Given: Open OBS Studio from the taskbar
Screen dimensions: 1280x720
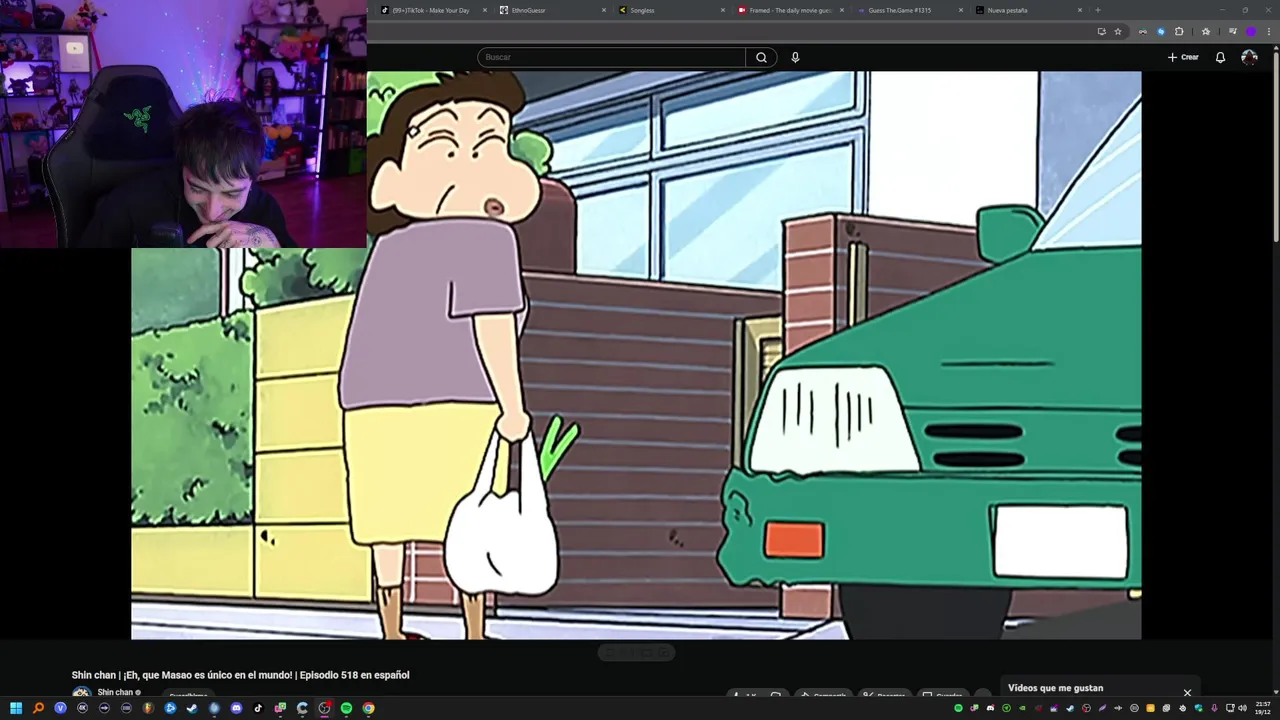Looking at the screenshot, I should 324,708.
